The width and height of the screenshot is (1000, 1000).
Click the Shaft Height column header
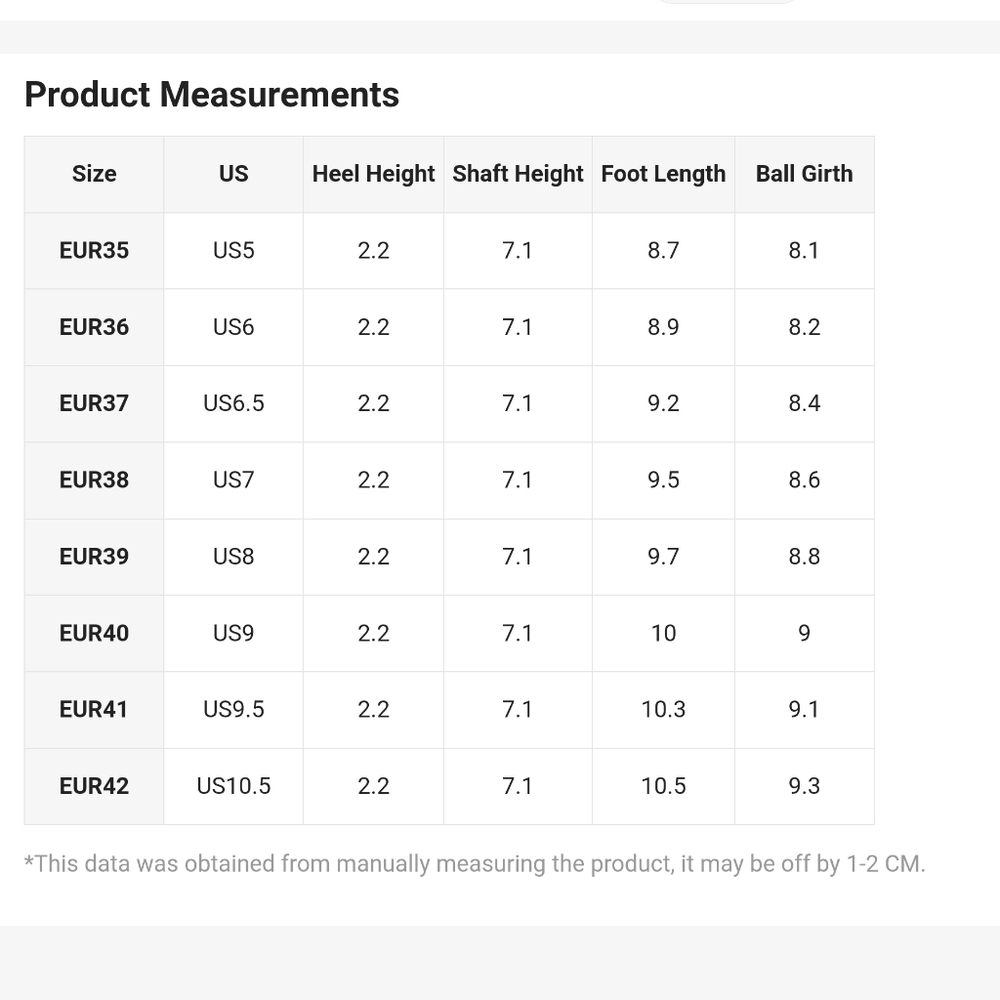518,174
